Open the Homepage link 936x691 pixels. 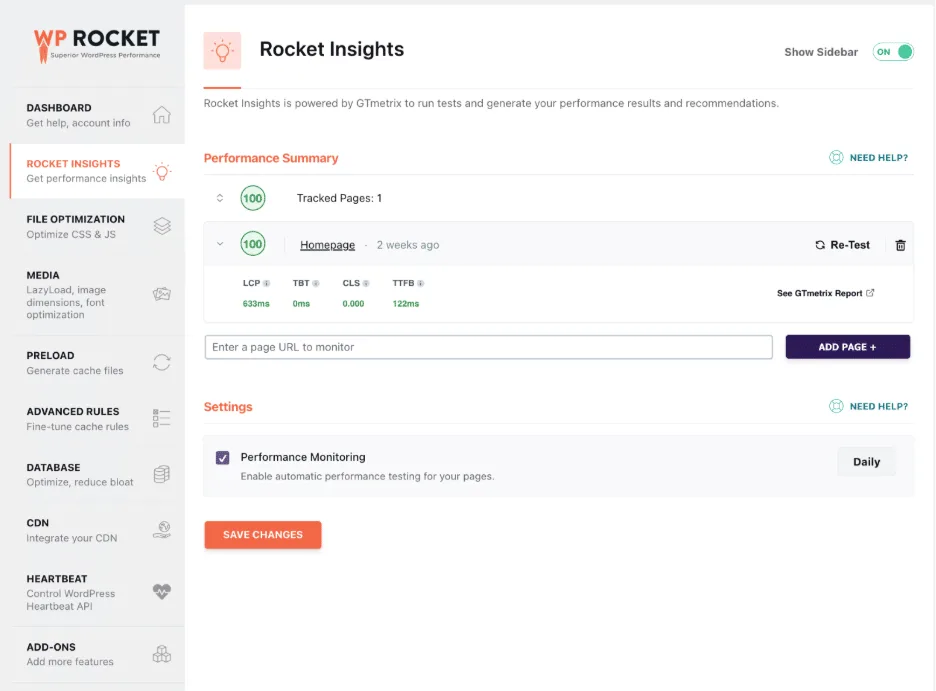327,245
